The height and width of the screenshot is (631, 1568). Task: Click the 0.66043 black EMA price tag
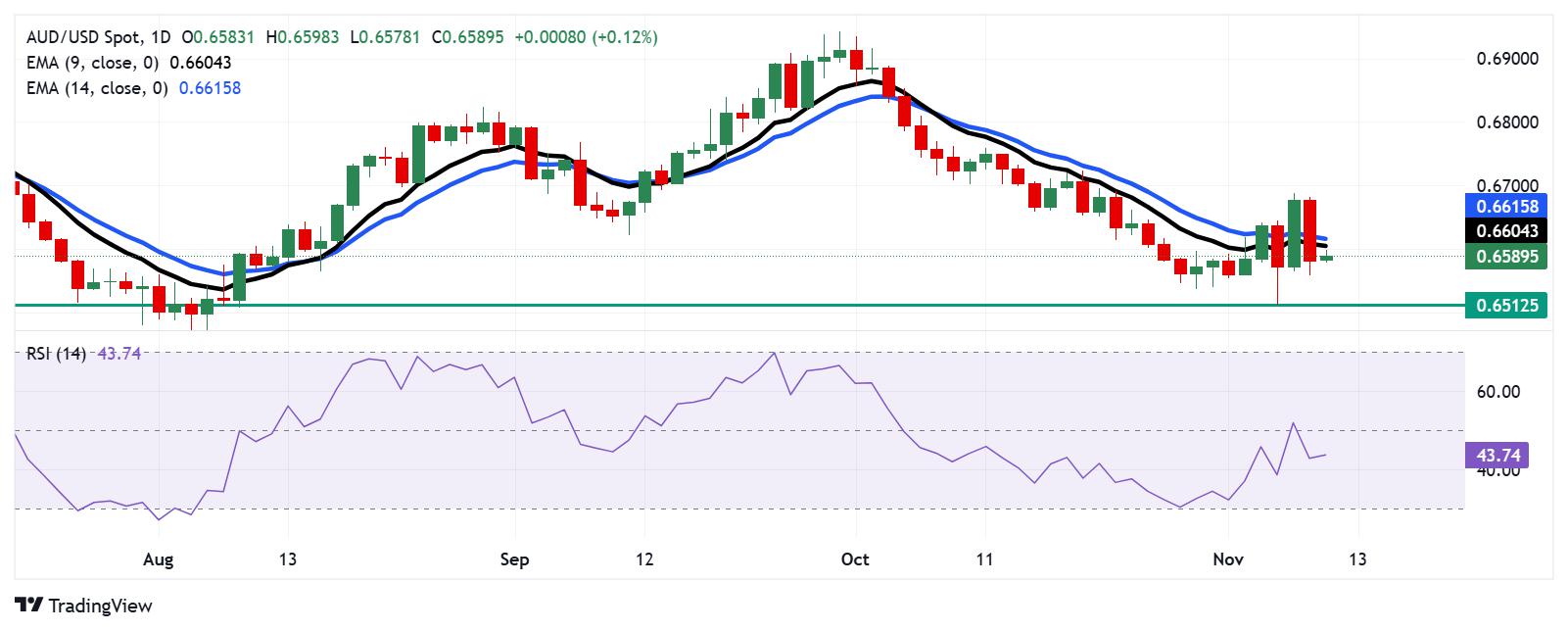pos(1506,231)
